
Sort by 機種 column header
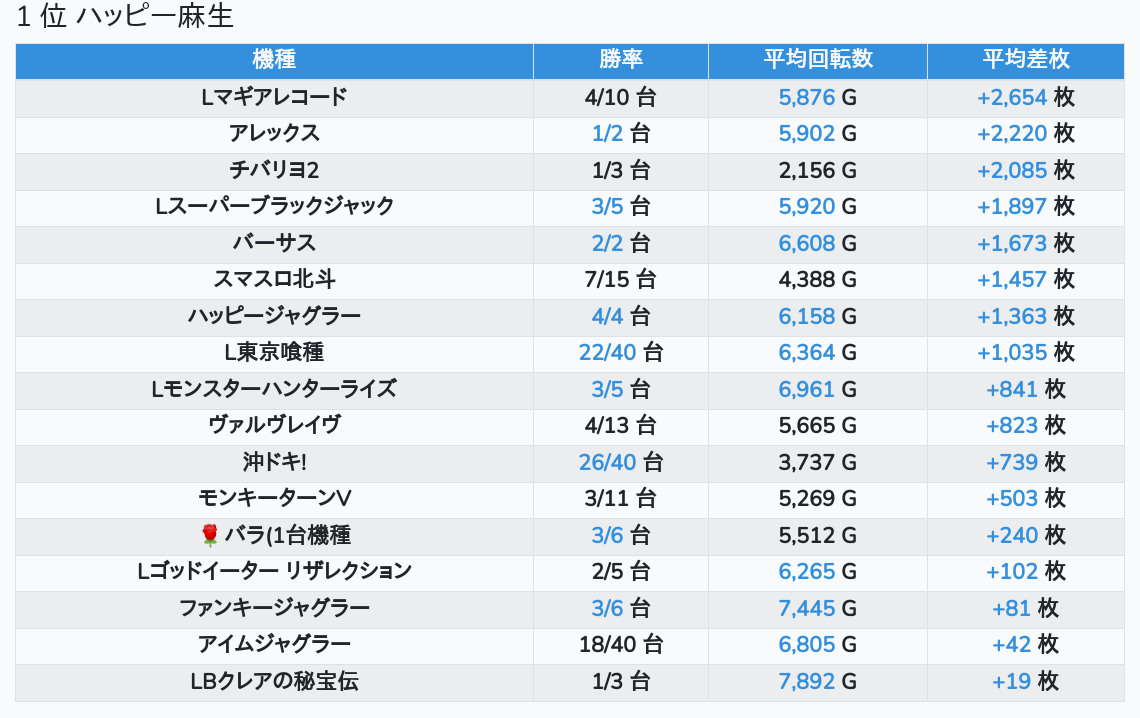coord(274,60)
